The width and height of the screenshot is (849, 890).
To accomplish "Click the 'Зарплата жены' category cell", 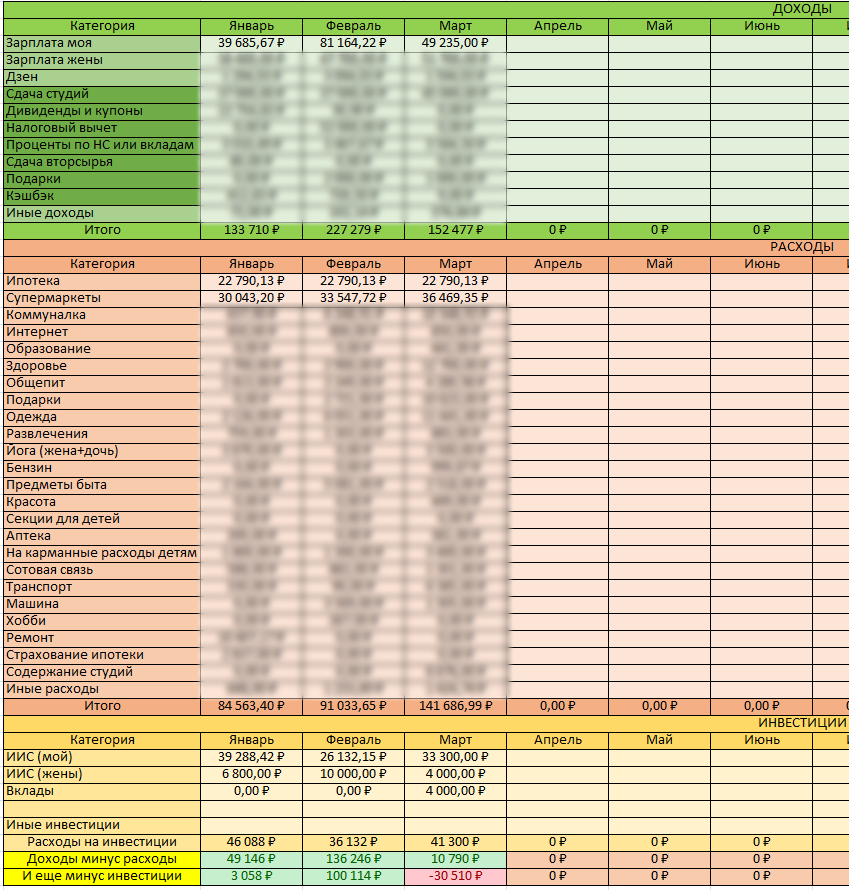I will (102, 60).
